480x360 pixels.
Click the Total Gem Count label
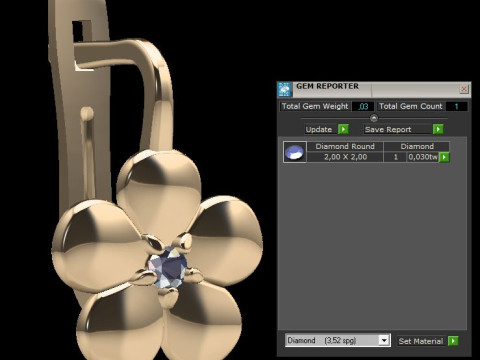point(411,106)
